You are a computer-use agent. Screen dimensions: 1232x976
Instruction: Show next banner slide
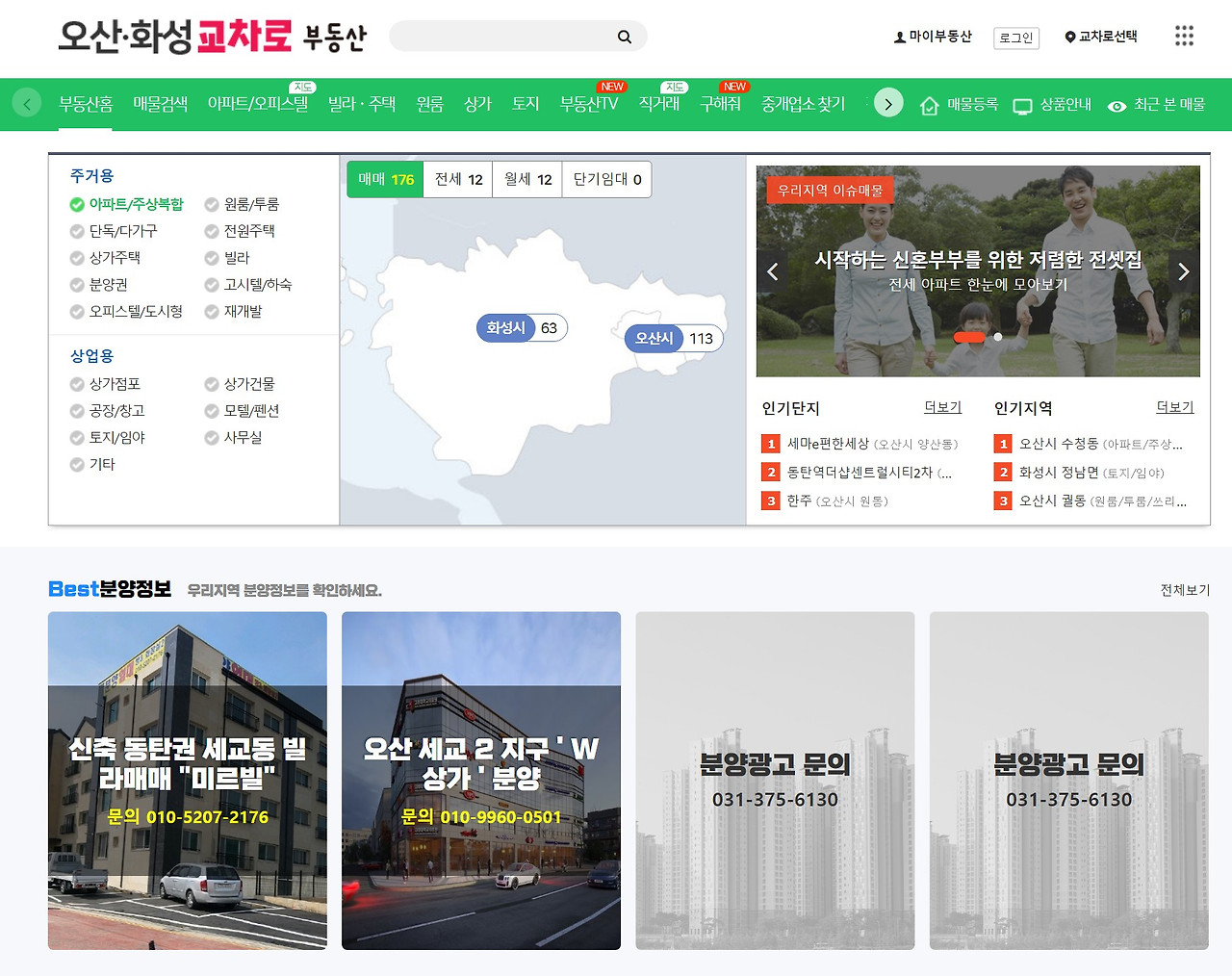point(1184,271)
